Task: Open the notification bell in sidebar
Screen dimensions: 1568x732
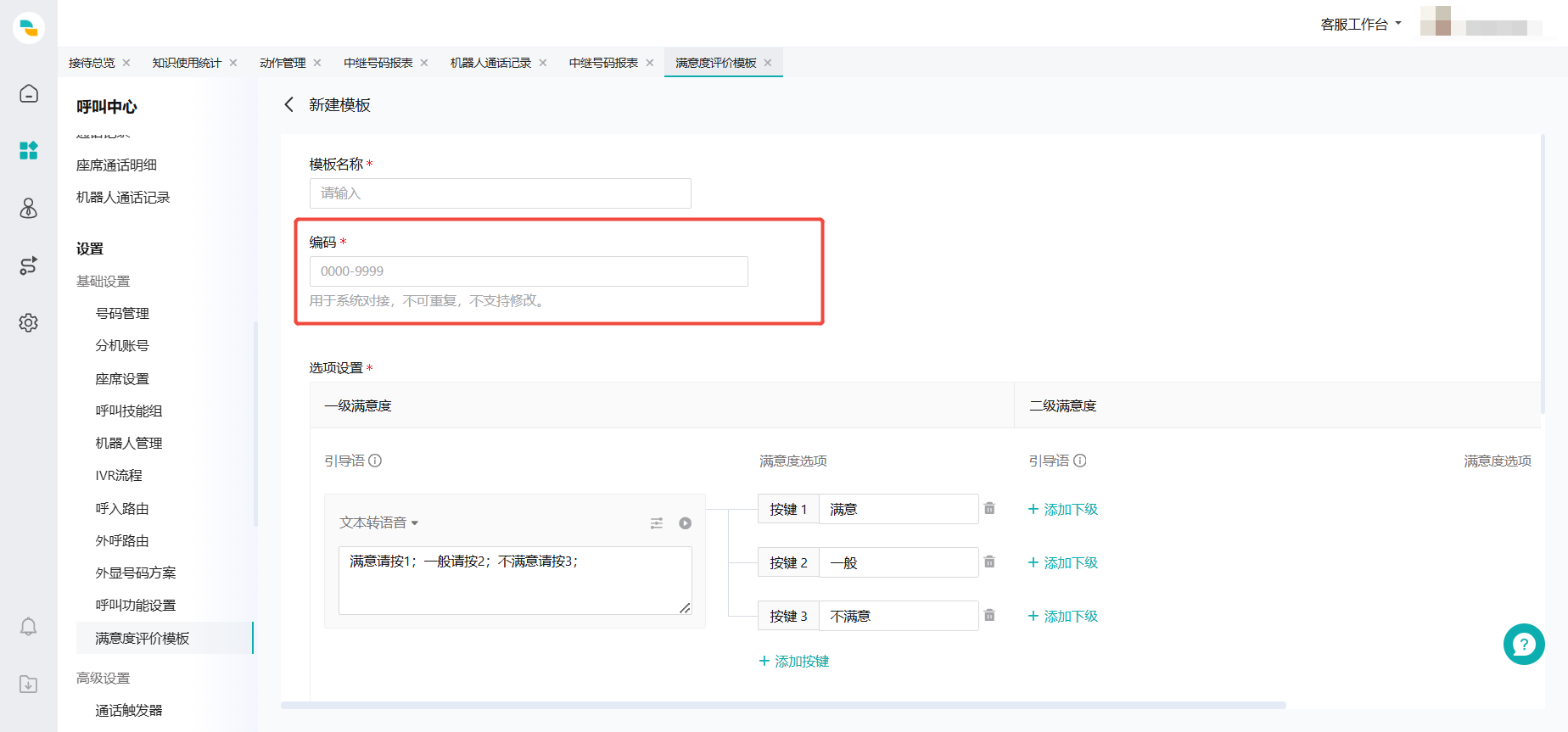Action: (29, 627)
